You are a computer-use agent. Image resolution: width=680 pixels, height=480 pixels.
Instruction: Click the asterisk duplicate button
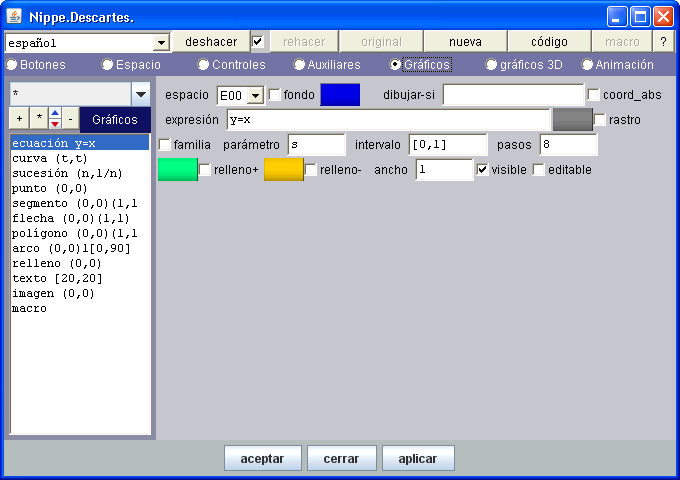38,119
